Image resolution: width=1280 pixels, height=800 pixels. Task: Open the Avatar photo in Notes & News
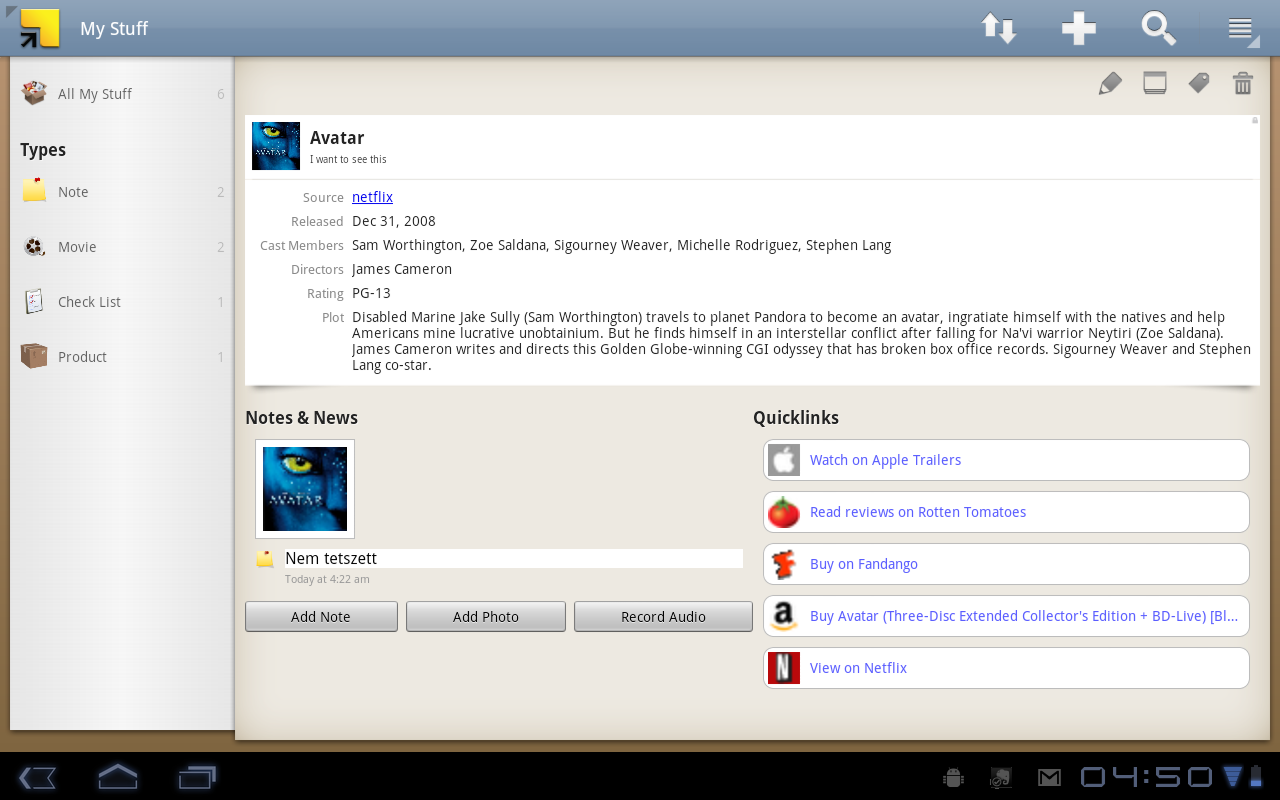305,489
